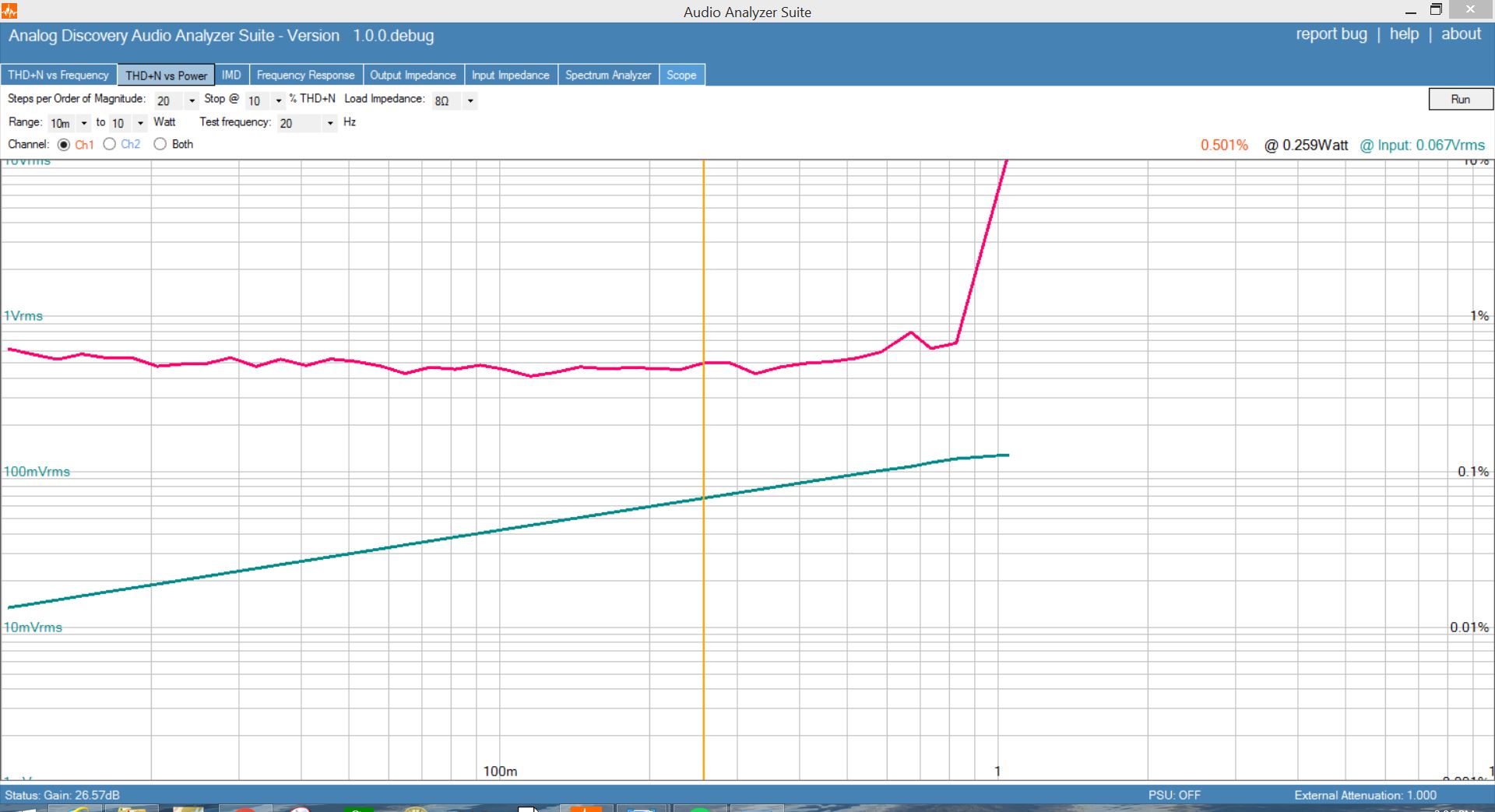Open the about link

pos(1461,34)
